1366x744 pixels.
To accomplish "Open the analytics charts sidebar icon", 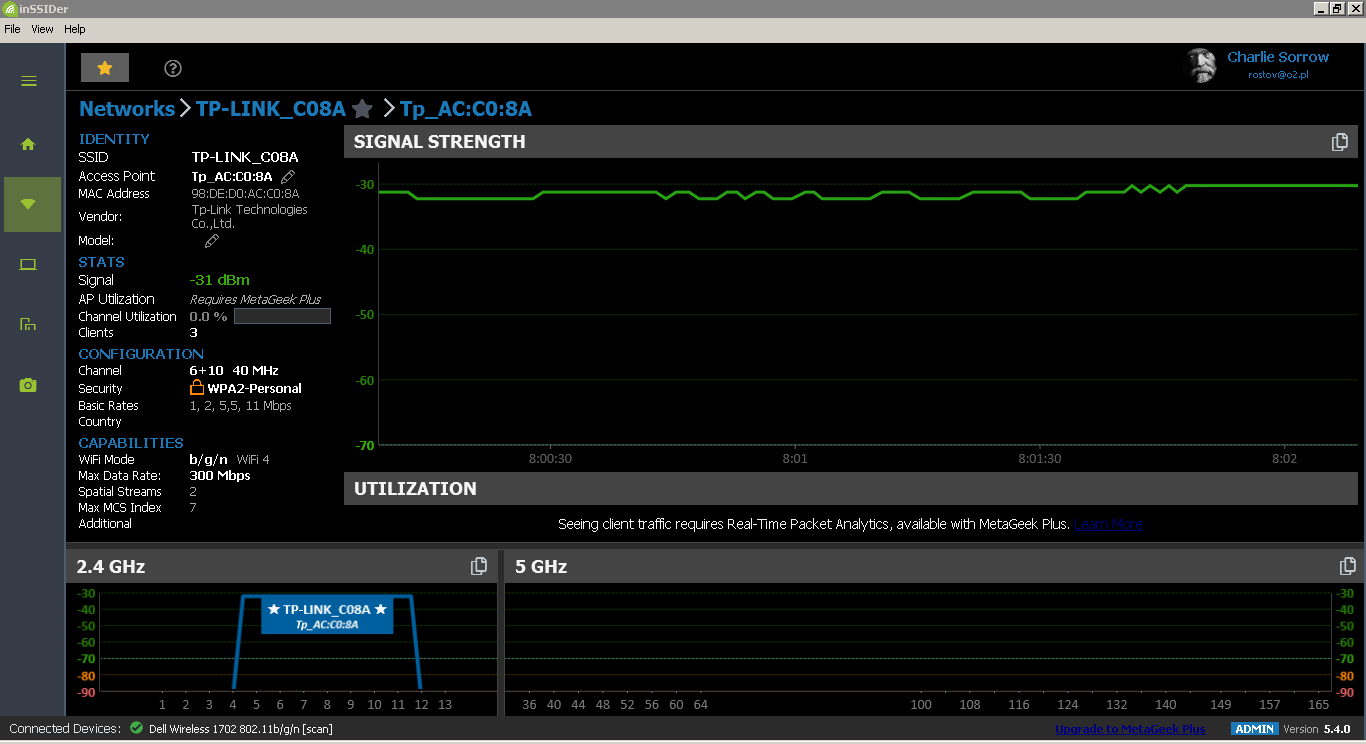I will coord(27,324).
